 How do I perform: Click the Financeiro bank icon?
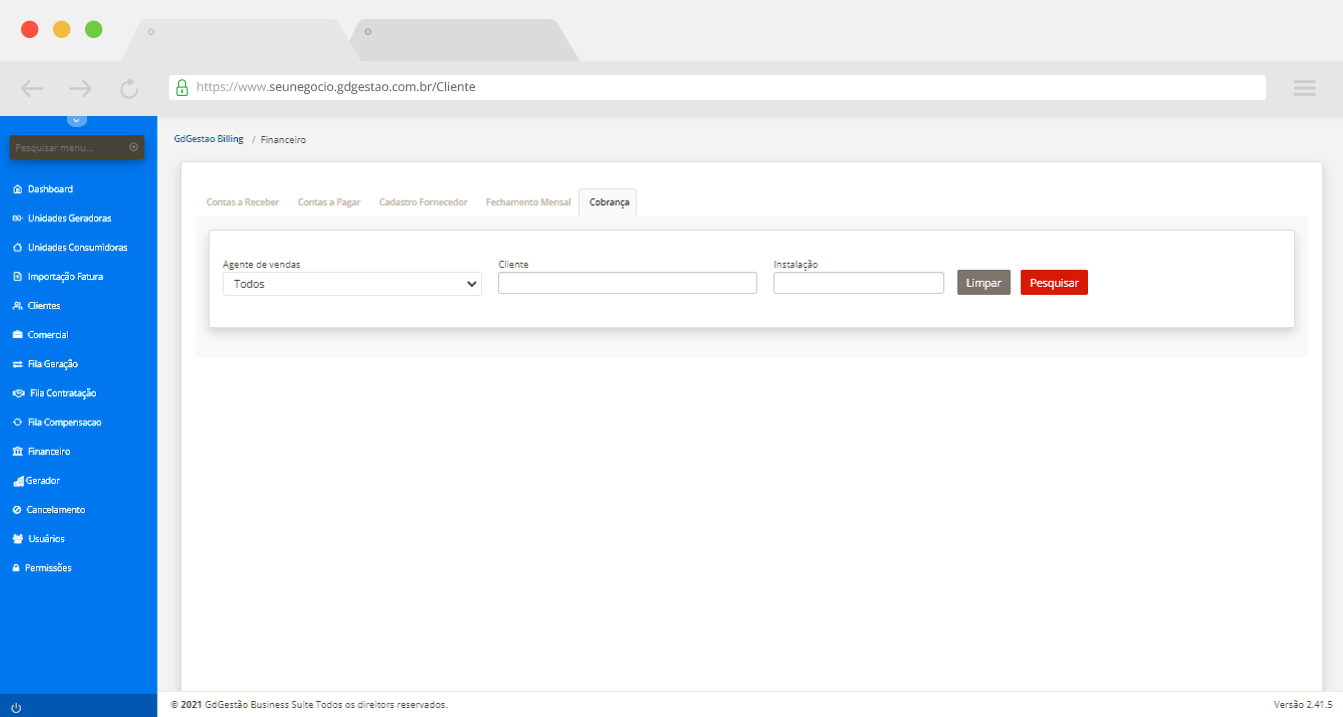coord(17,452)
